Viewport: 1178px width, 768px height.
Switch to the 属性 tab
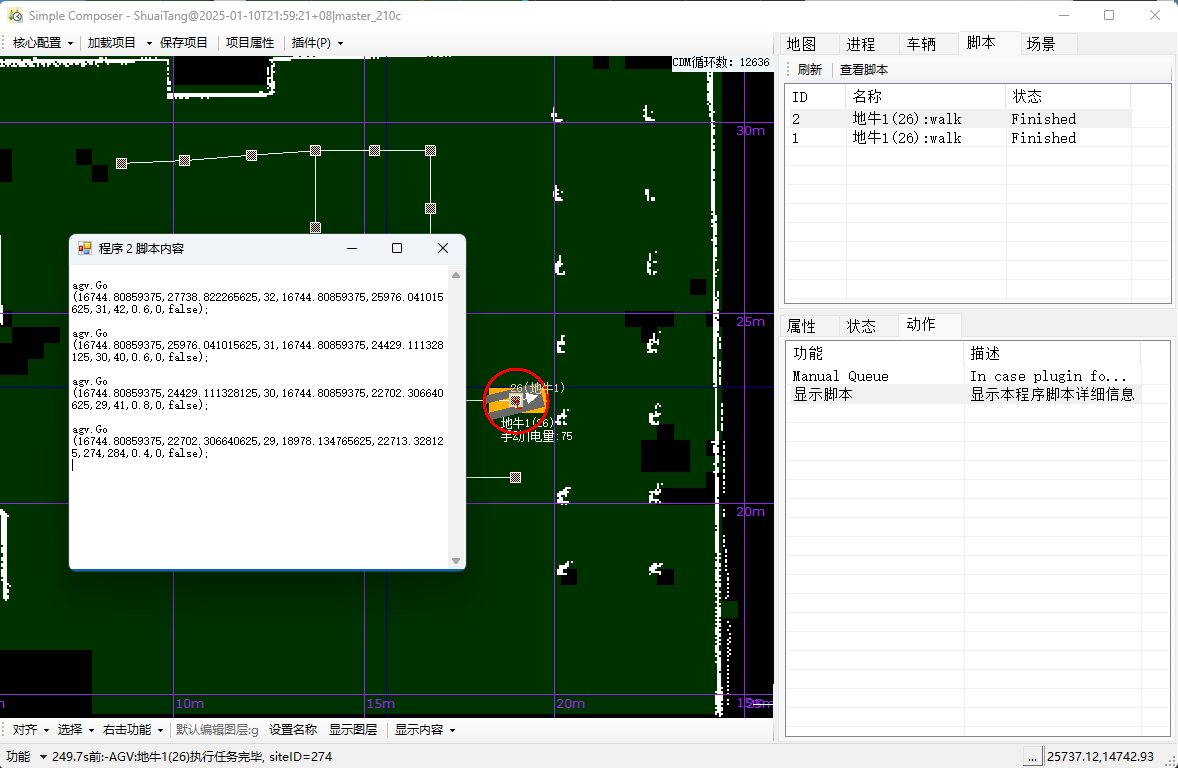(x=801, y=326)
